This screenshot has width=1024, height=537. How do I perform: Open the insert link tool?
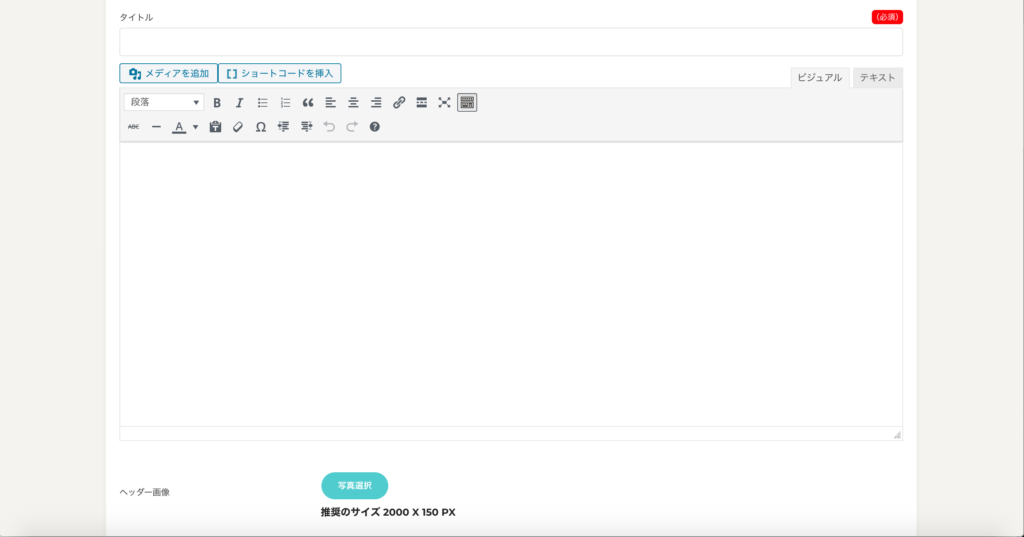(x=399, y=102)
